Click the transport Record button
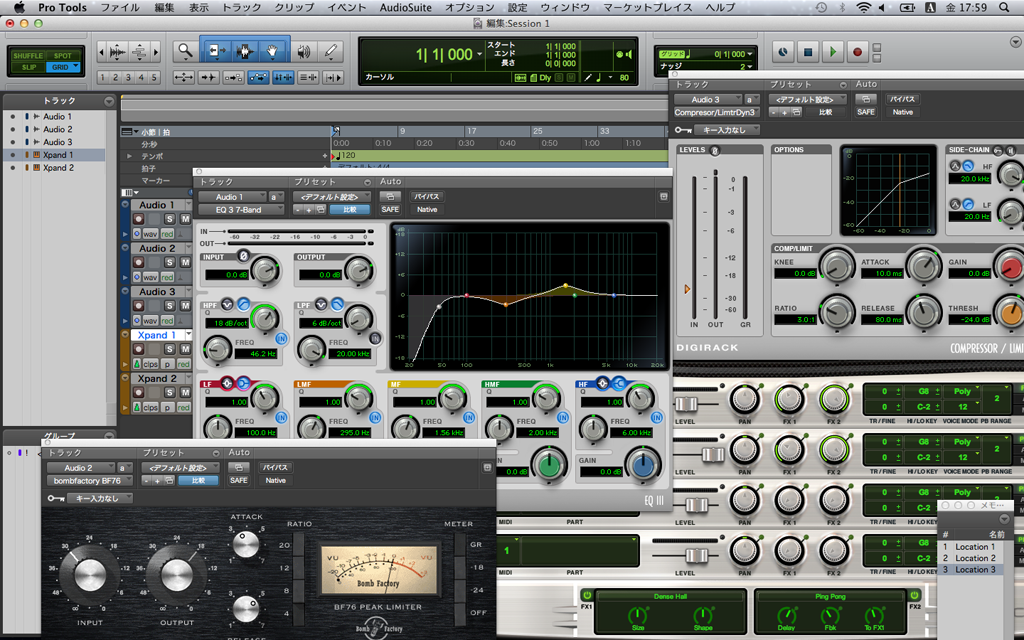The image size is (1024, 640). coord(857,52)
